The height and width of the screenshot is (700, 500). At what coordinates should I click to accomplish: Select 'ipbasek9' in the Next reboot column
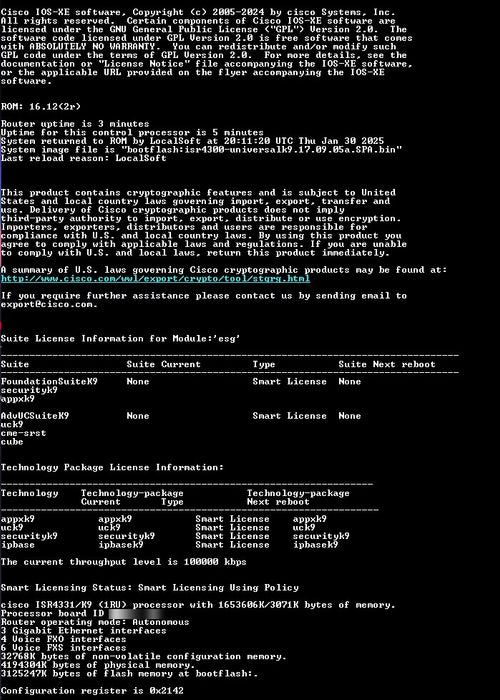(x=316, y=545)
